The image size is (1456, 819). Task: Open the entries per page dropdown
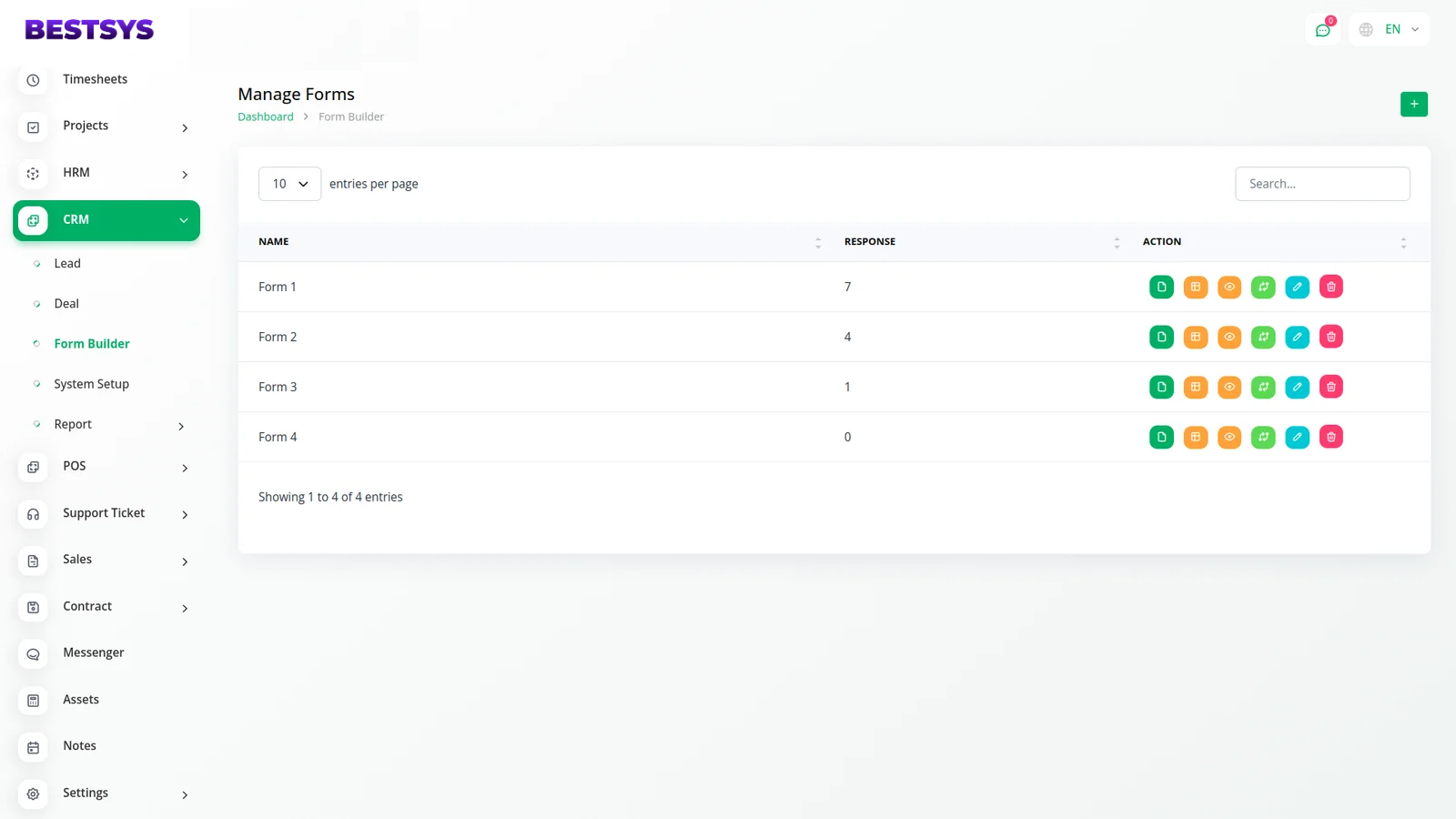point(289,184)
